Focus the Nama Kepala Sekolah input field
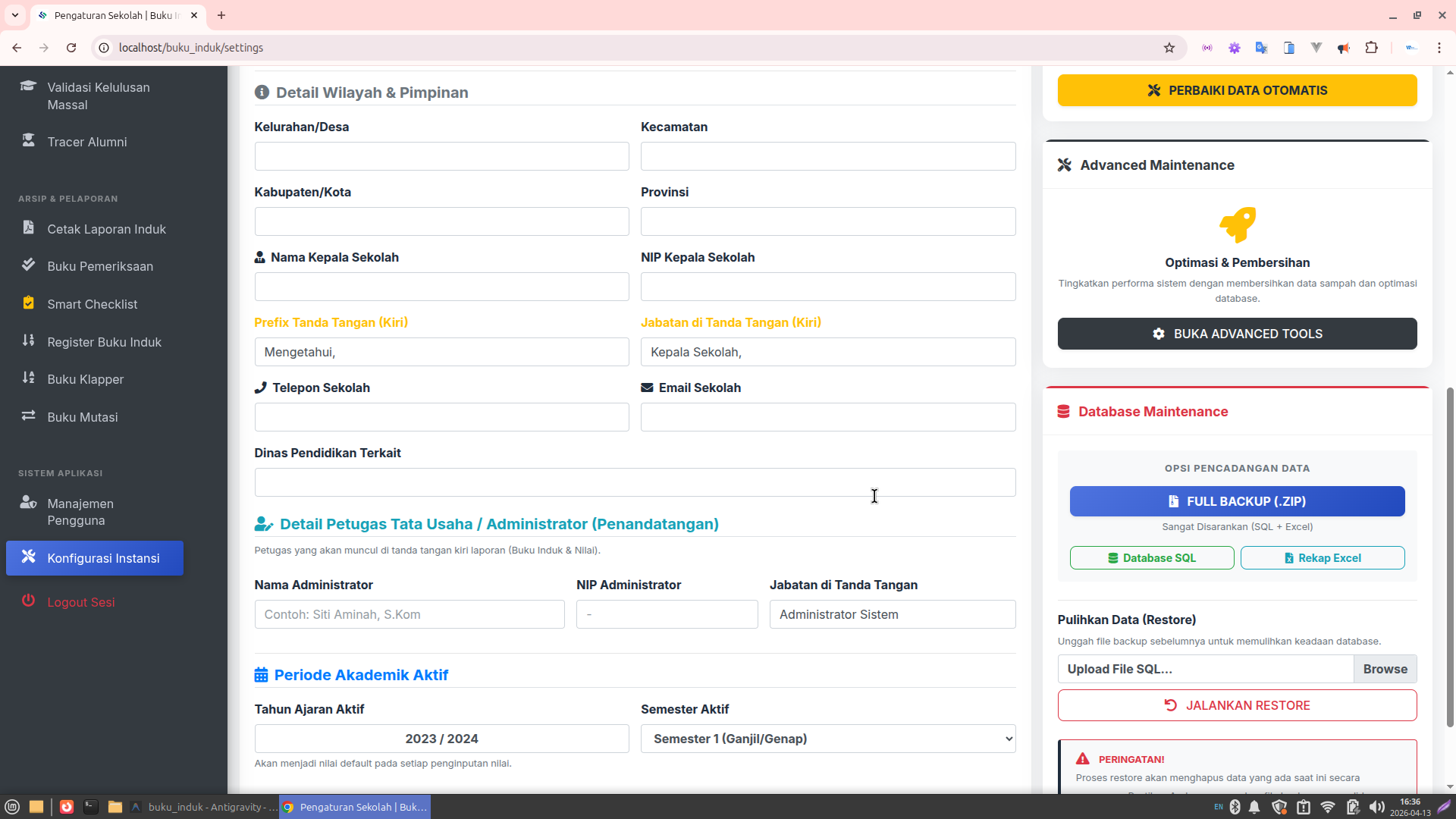Screen dimensions: 1456x819 [x=441, y=287]
